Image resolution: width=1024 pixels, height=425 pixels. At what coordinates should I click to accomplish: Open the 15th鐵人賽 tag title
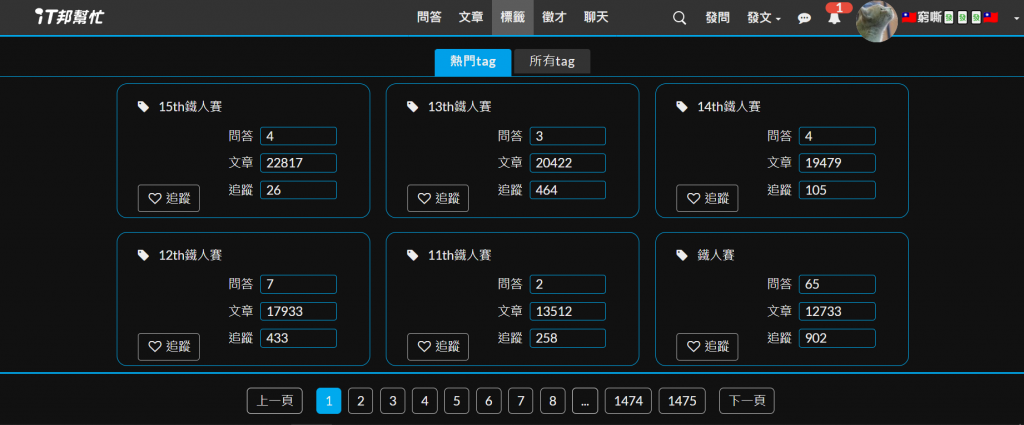190,106
